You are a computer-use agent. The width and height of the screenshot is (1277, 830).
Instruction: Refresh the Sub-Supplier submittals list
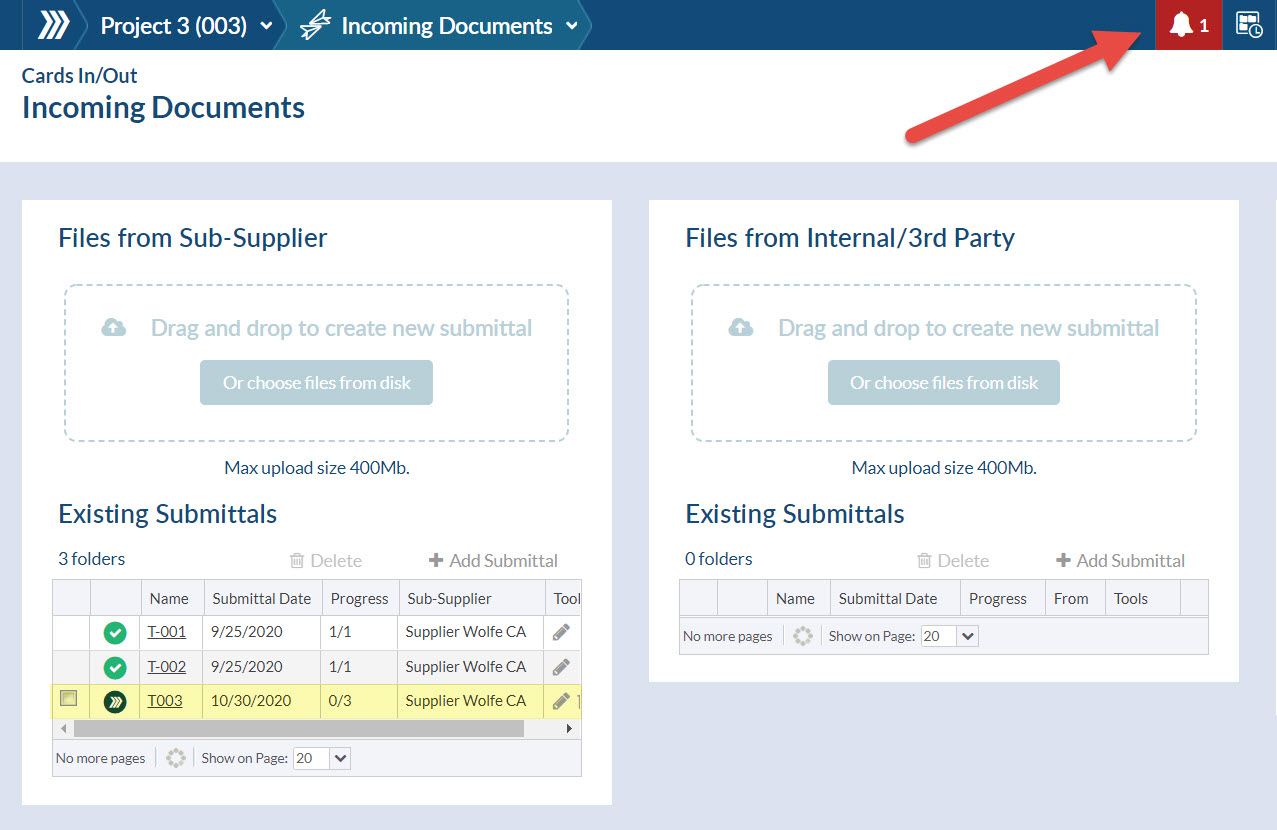(x=176, y=758)
